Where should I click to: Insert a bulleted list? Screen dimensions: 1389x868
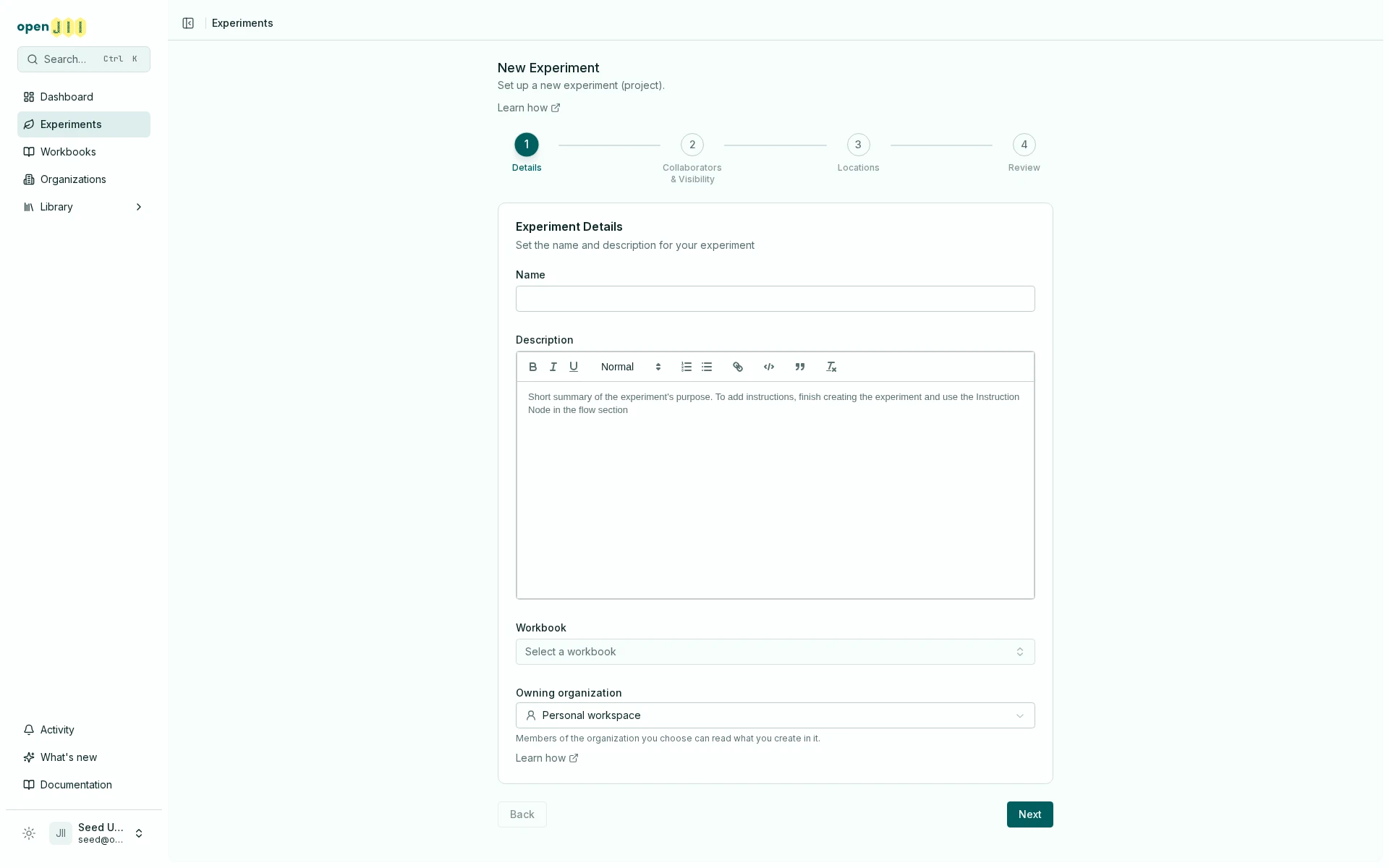707,367
